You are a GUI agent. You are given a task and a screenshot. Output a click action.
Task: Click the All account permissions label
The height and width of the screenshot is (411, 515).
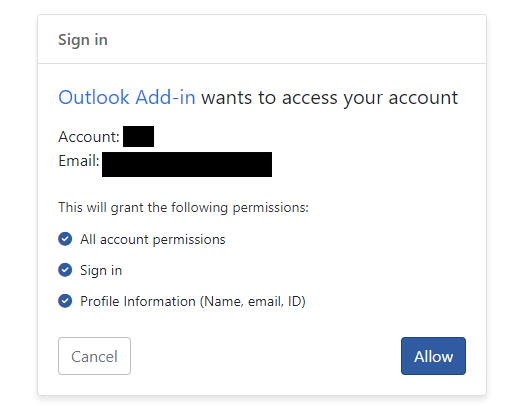click(x=153, y=239)
